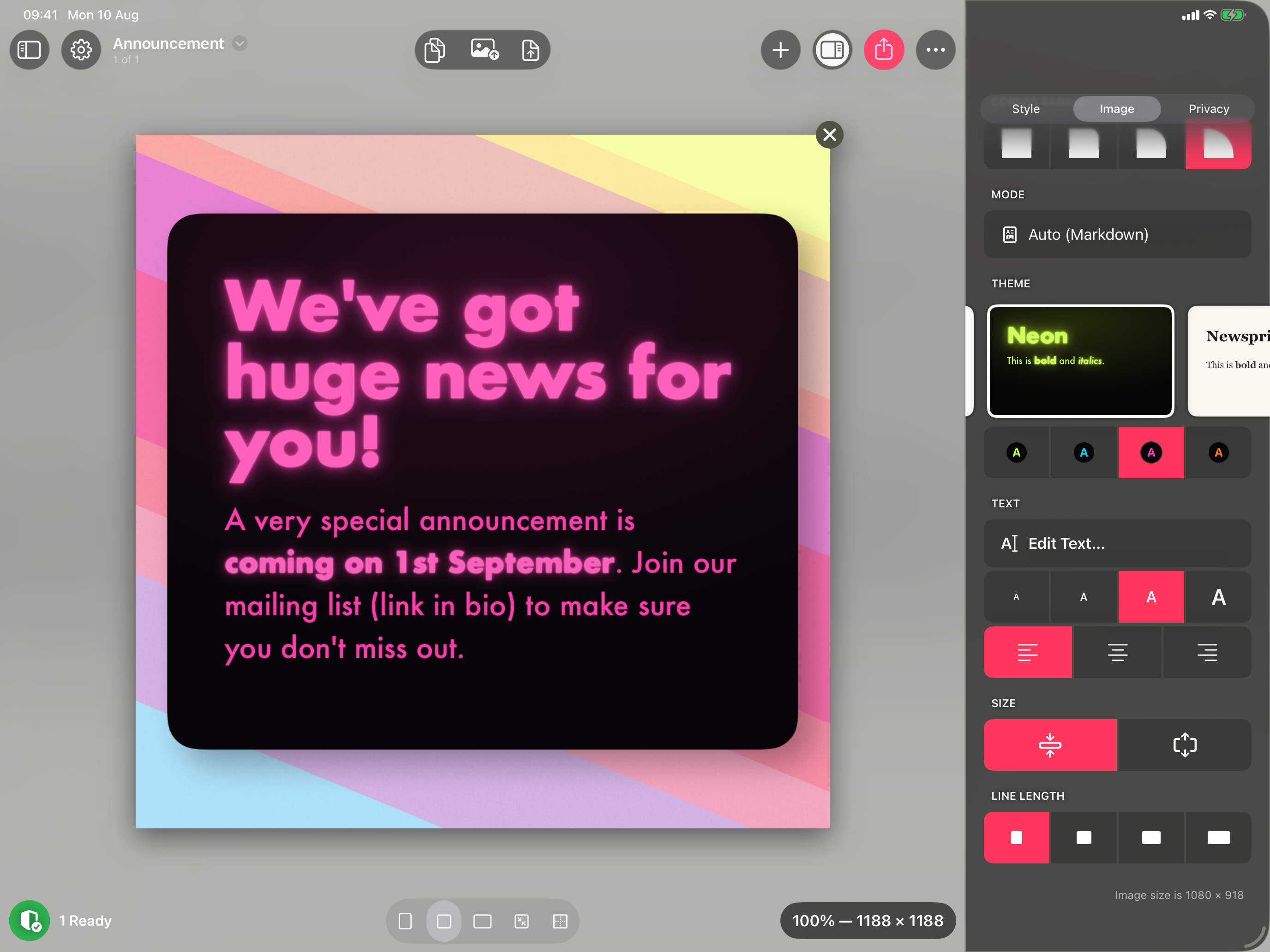This screenshot has height=952, width=1270.
Task: Click the export image icon
Action: point(485,50)
